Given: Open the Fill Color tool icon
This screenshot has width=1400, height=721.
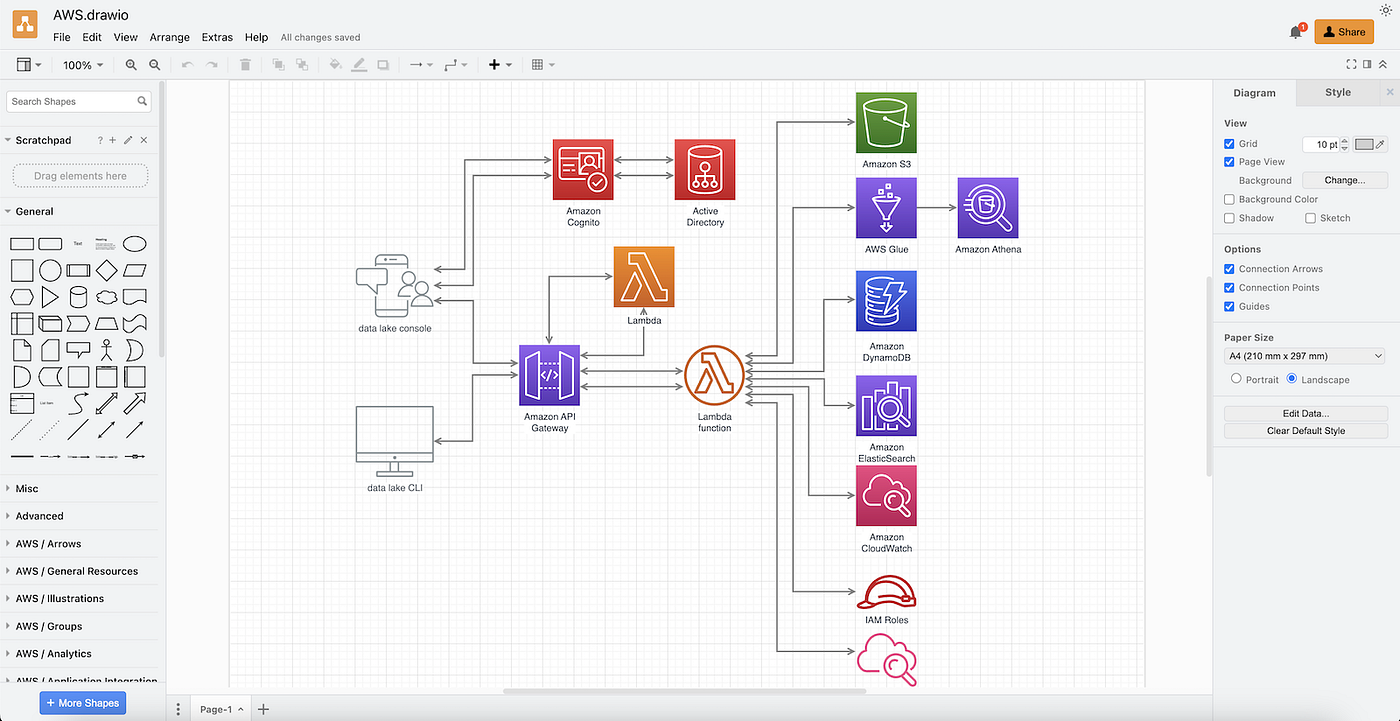Looking at the screenshot, I should click(335, 64).
